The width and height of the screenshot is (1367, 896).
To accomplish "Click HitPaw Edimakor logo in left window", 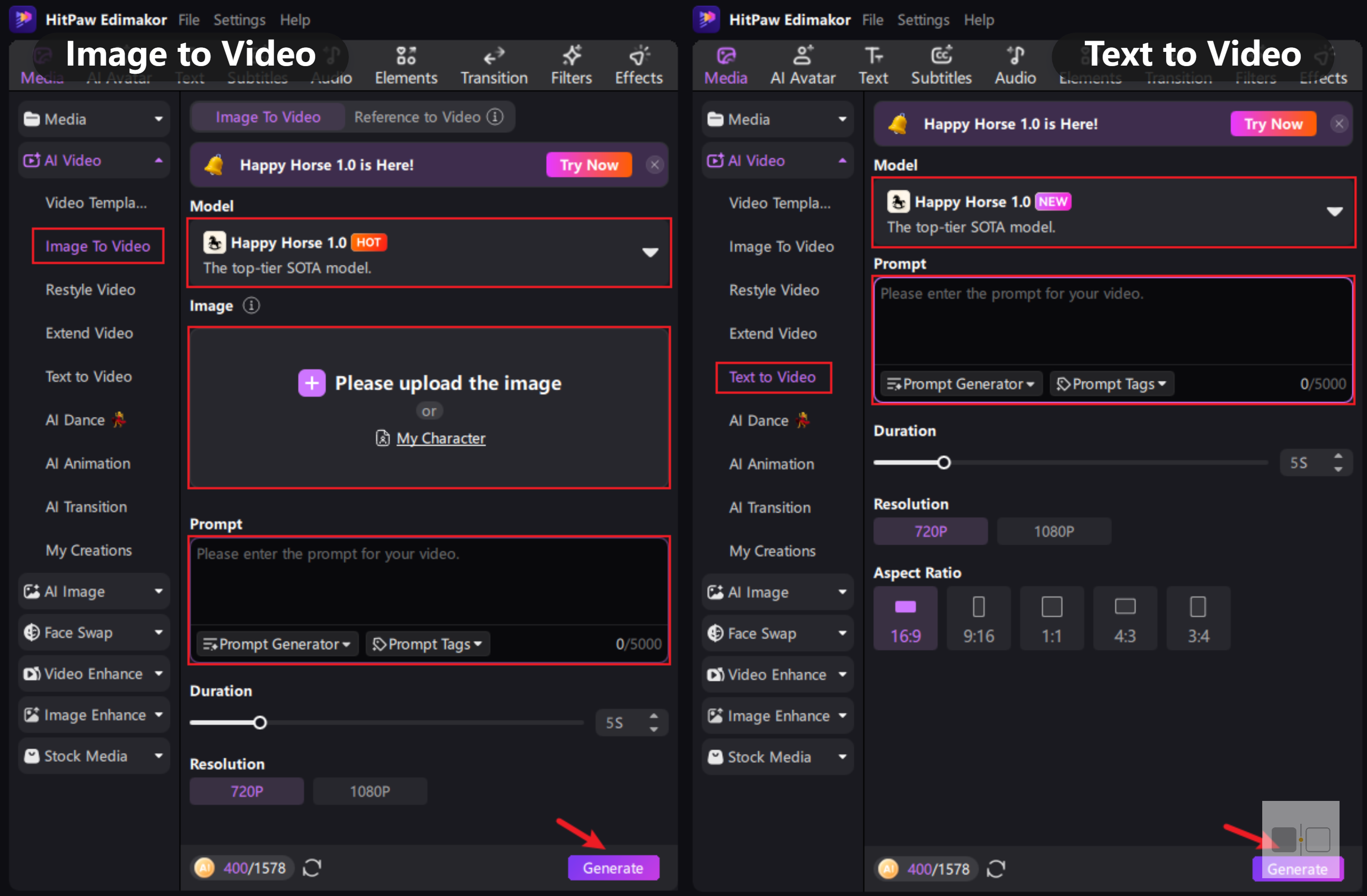I will tap(23, 19).
